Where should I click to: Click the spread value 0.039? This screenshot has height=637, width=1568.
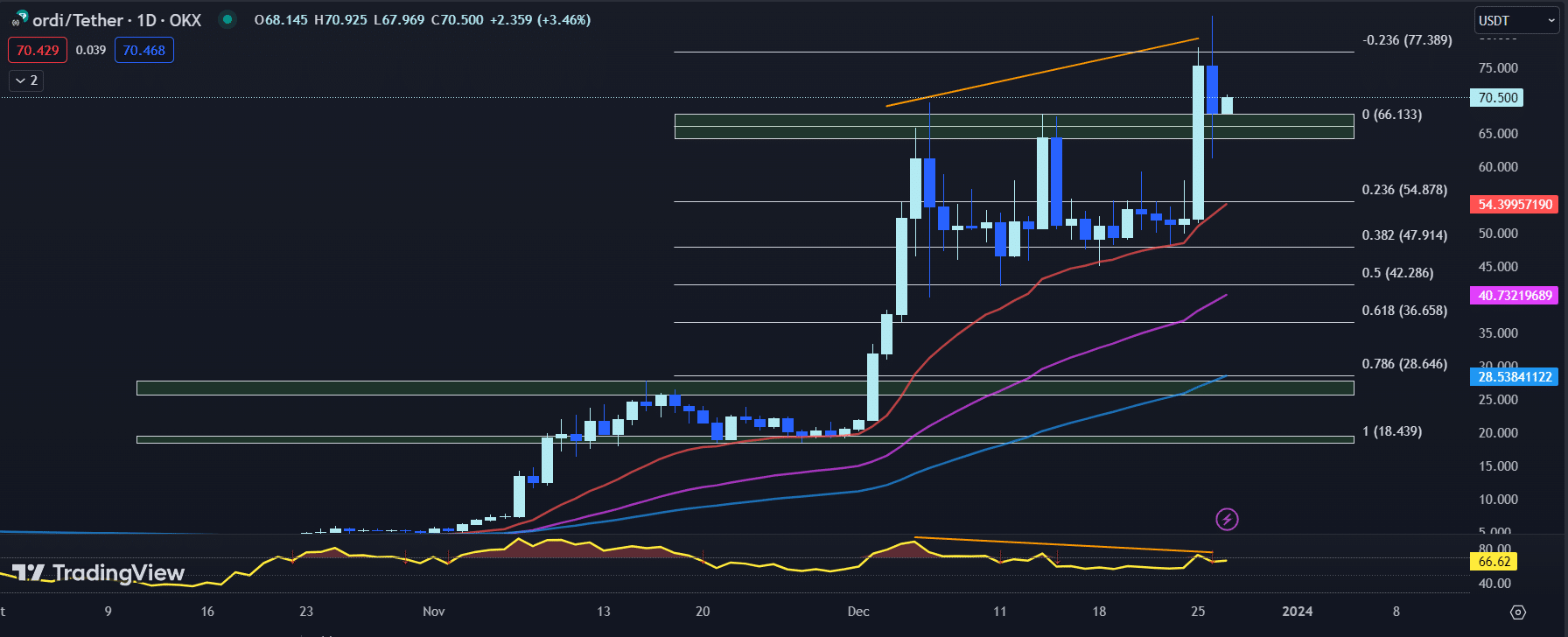click(91, 50)
